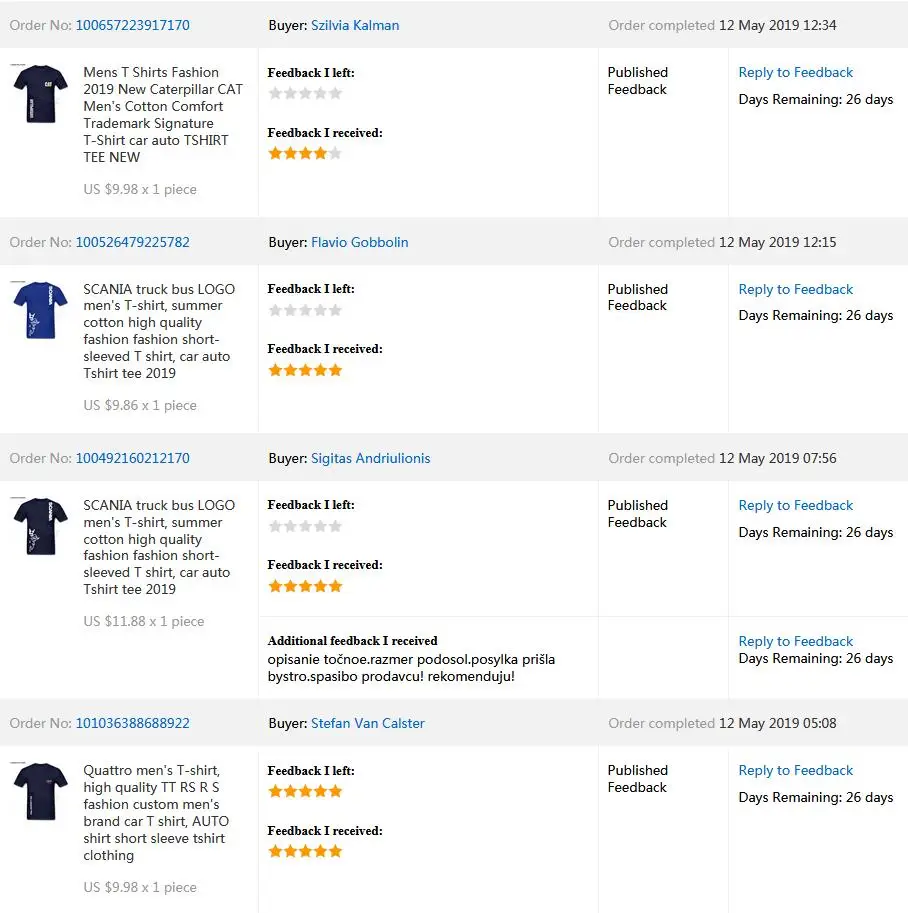This screenshot has width=908, height=913.
Task: Open buyer Stefan Van Calster's profile
Action: point(367,723)
